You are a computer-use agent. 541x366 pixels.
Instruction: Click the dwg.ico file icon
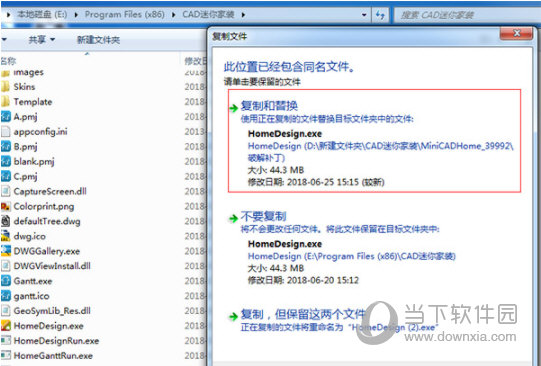click(x=6, y=236)
